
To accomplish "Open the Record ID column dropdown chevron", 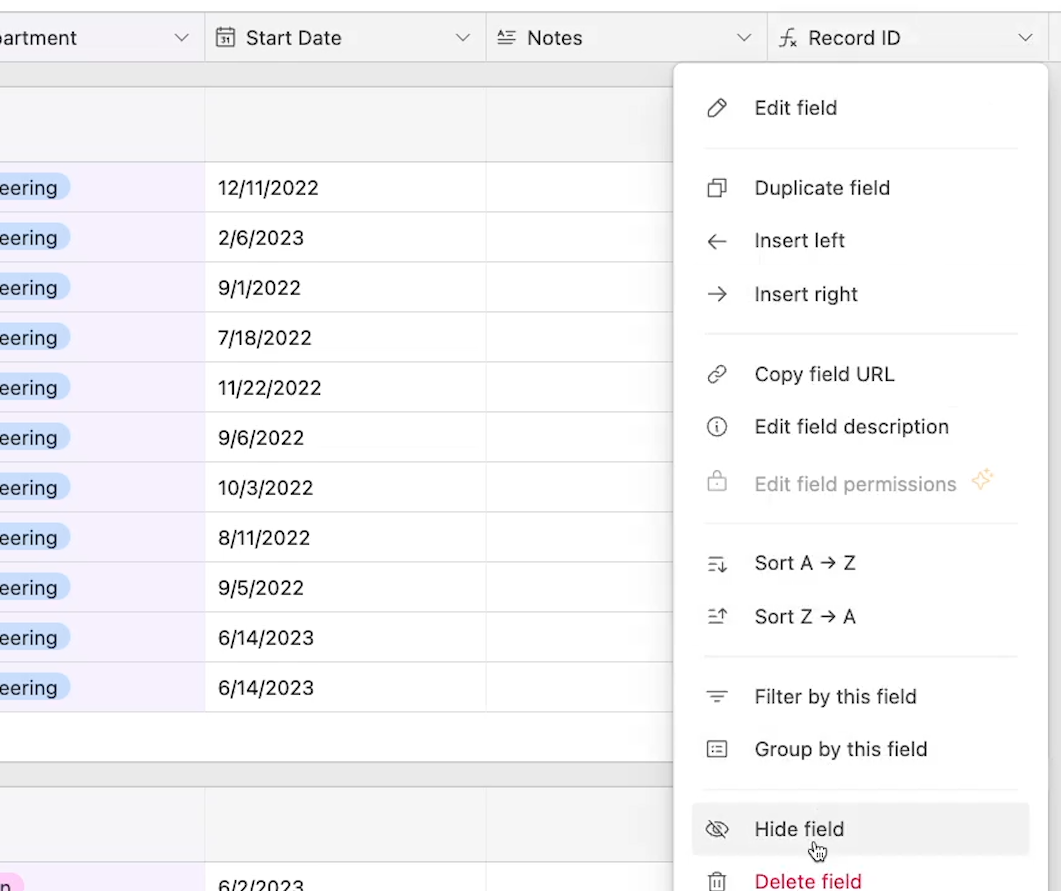I will 1025,38.
